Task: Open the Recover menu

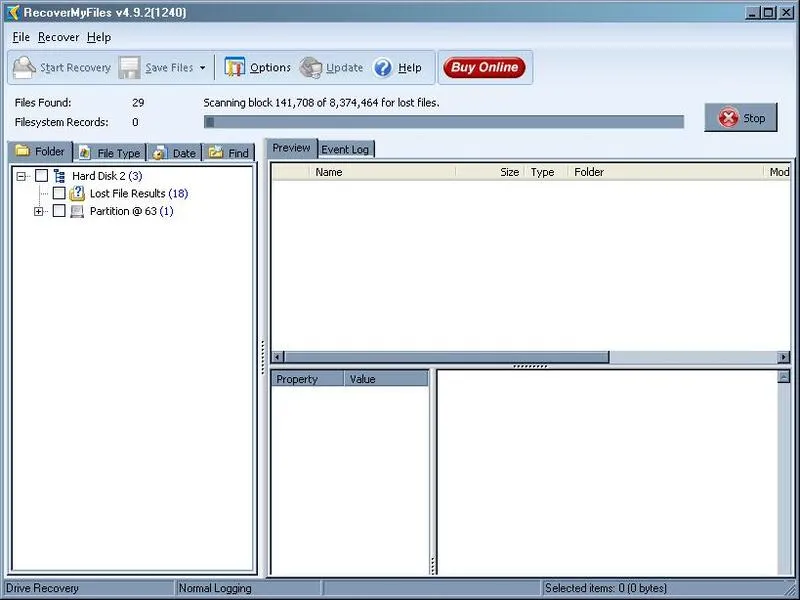Action: 59,37
